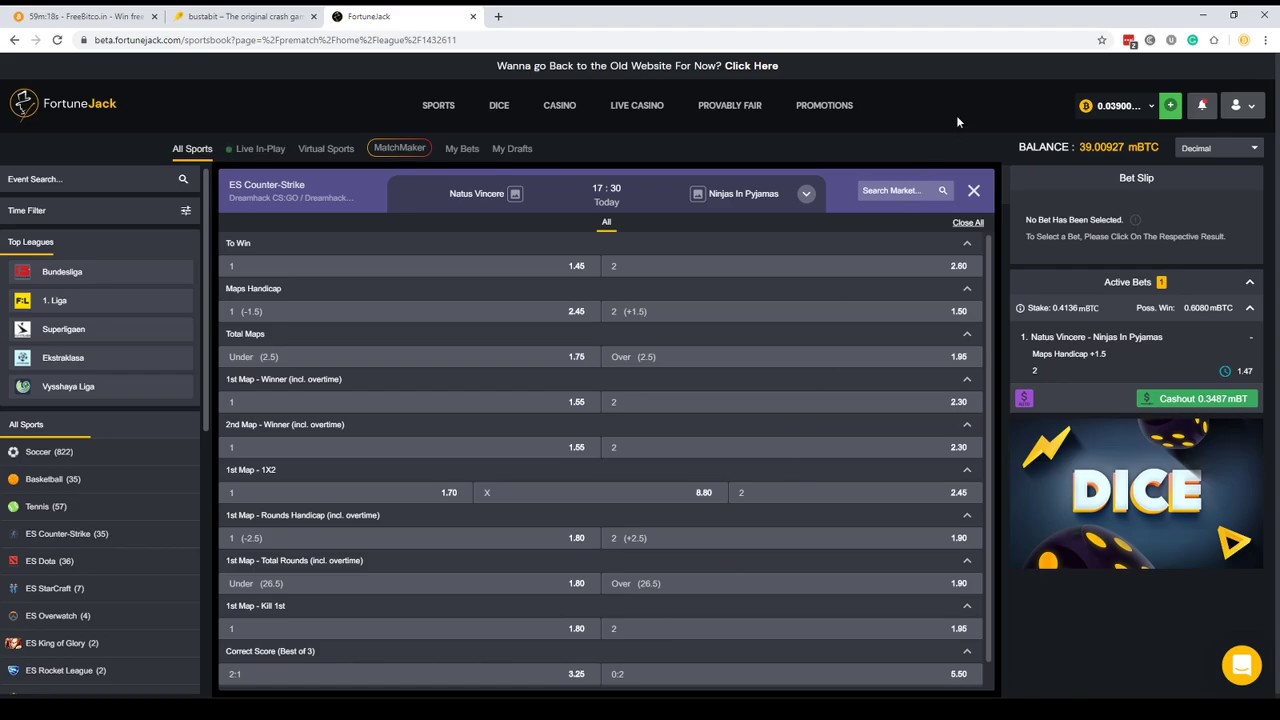Collapse 2nd Map - Winner market
This screenshot has width=1280, height=720.
pyautogui.click(x=967, y=424)
